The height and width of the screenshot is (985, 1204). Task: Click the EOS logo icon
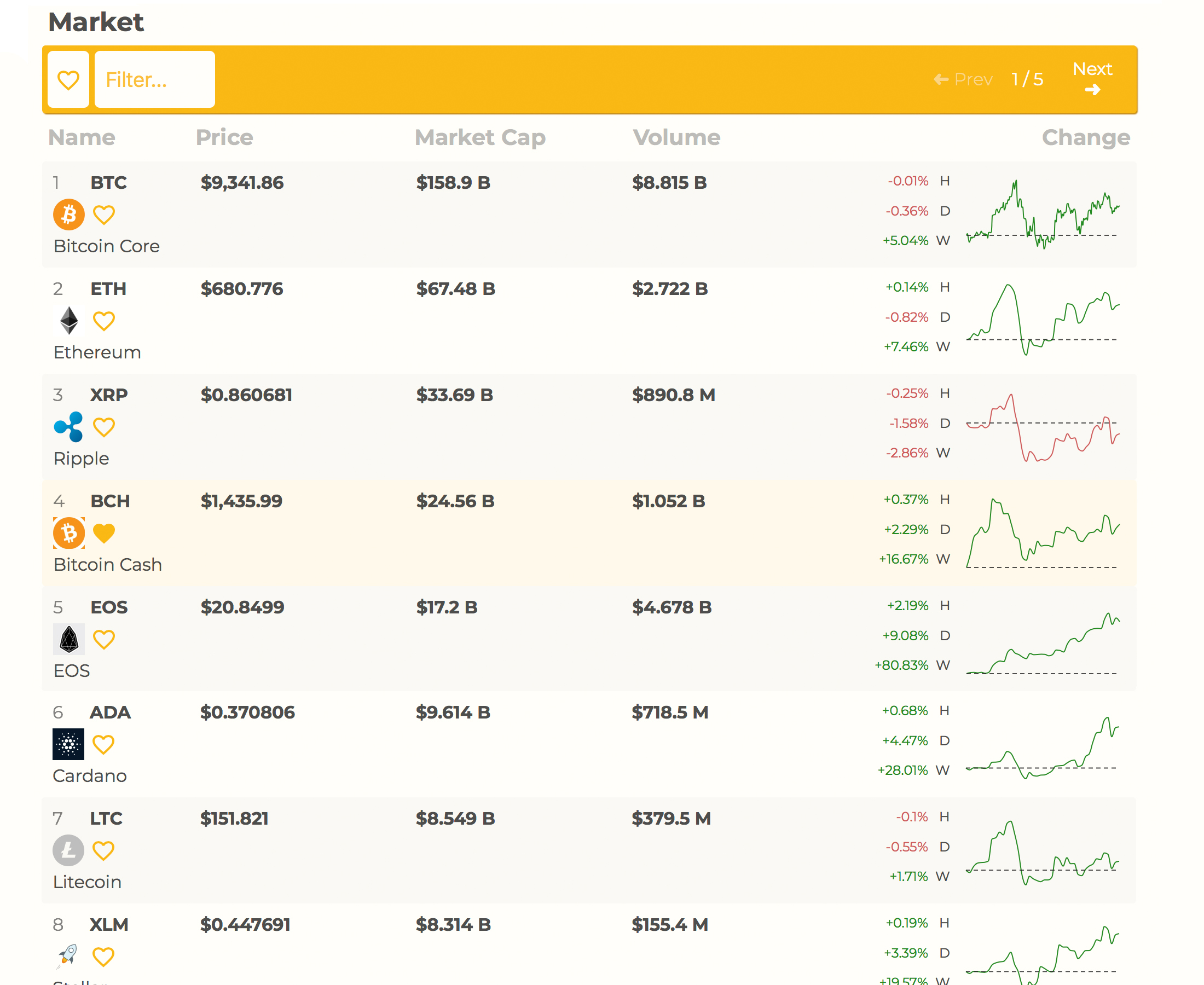click(68, 639)
